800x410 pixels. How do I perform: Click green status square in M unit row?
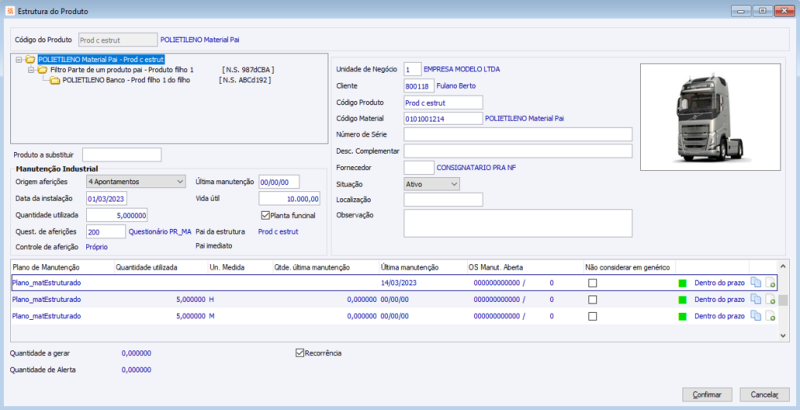682,316
